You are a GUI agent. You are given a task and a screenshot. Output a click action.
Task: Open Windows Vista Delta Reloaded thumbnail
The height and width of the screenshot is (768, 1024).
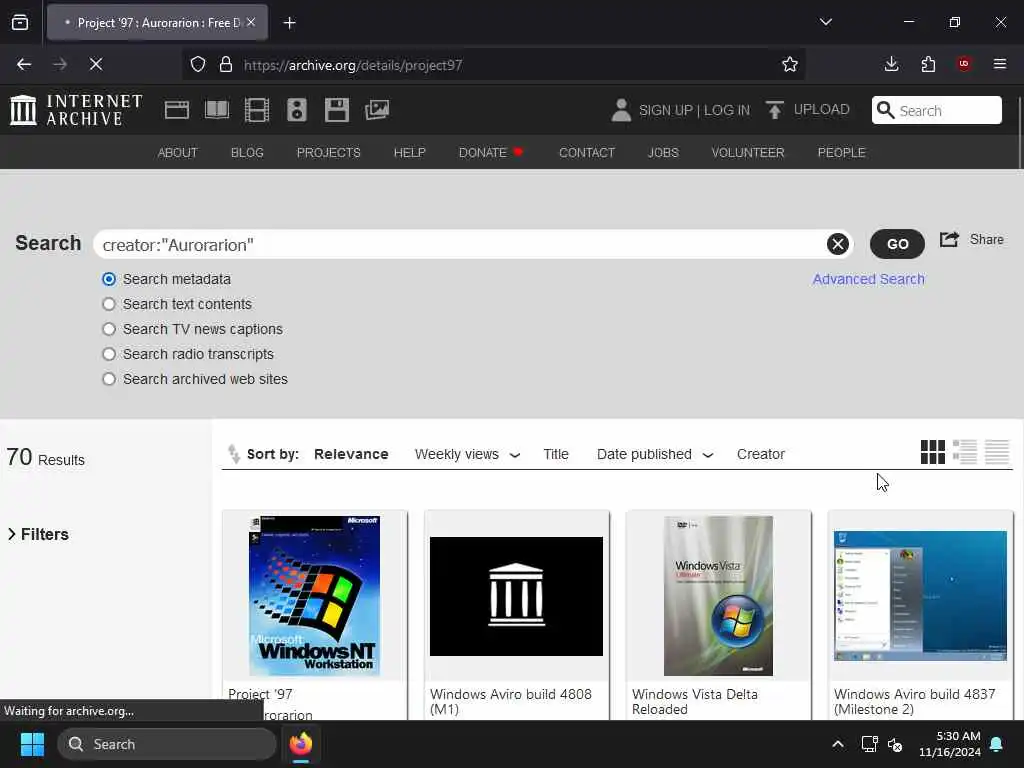[718, 596]
